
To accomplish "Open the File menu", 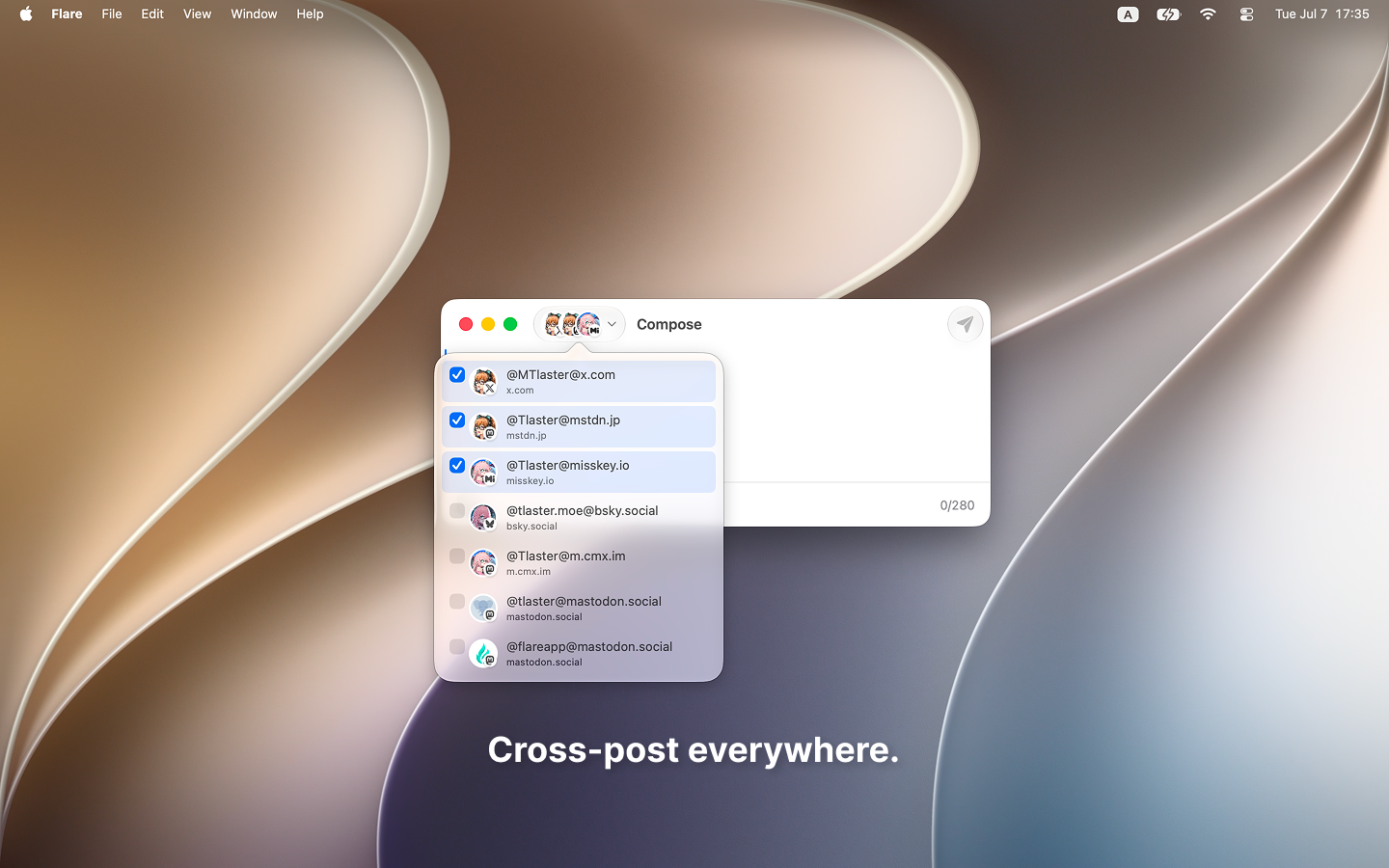I will tap(112, 14).
